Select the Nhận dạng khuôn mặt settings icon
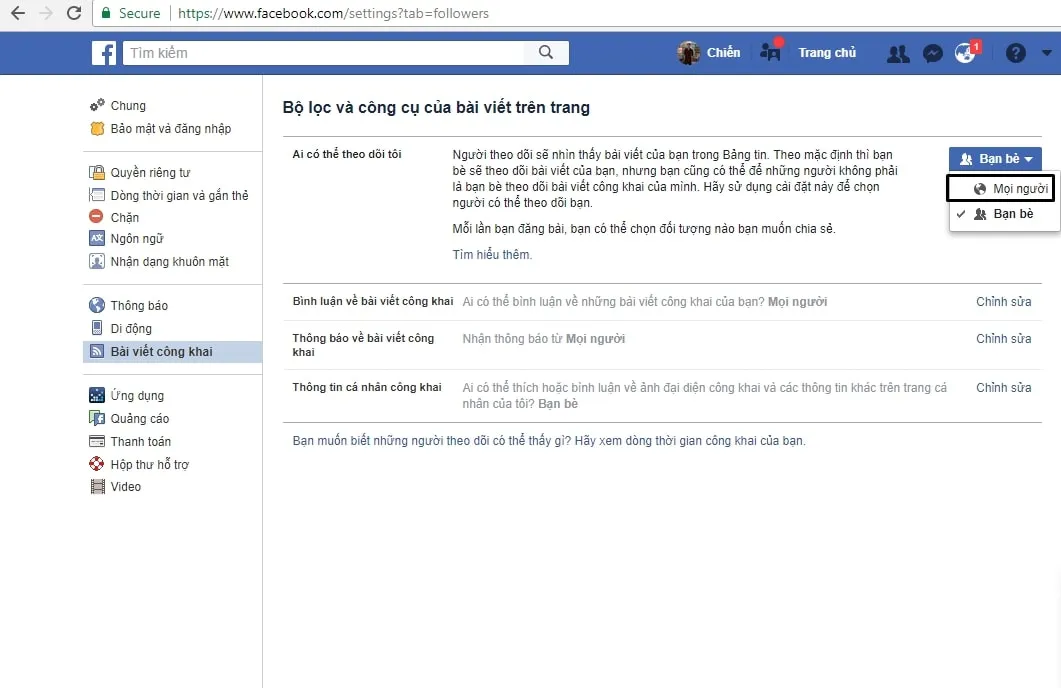Viewport: 1061px width, 688px height. 95,261
